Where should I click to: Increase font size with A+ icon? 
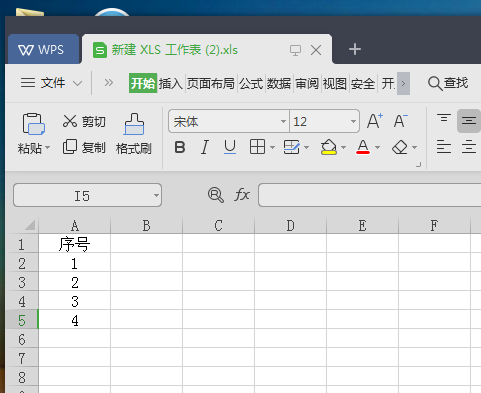375,121
